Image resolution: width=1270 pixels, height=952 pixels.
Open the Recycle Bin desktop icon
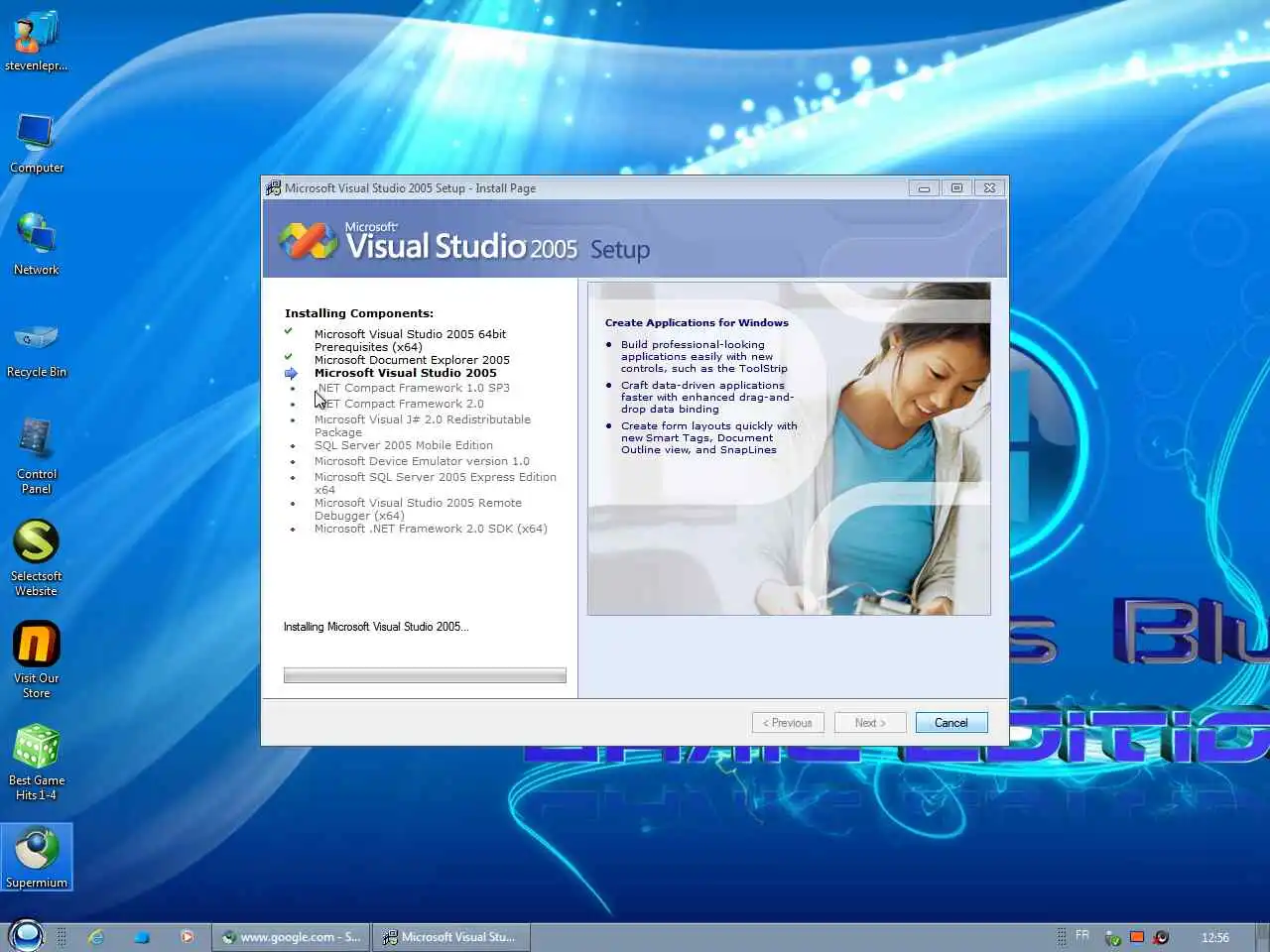(36, 347)
